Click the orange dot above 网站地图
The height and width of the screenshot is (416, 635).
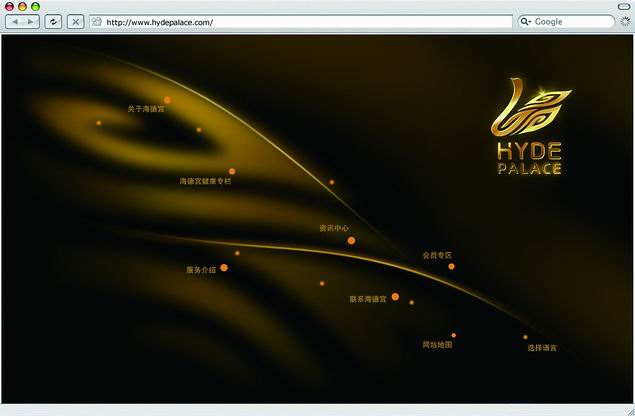pos(454,335)
